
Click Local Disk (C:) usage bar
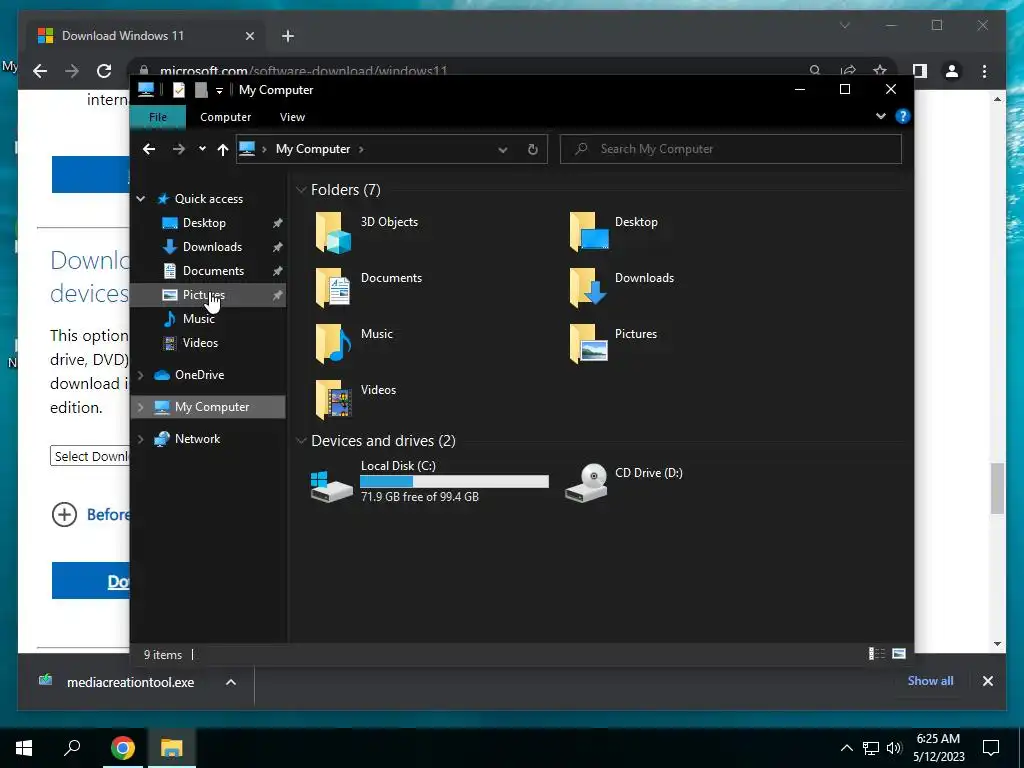(455, 481)
